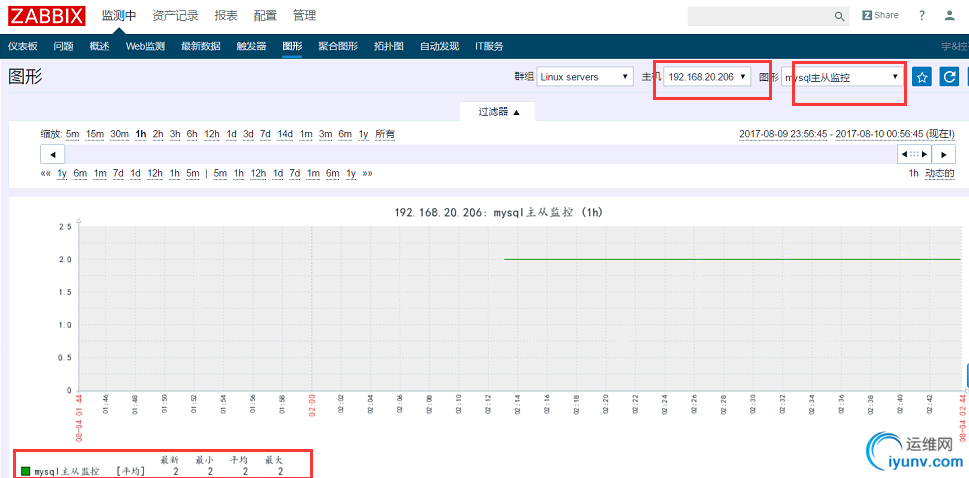
Task: Add graph to favourites star
Action: (922, 77)
